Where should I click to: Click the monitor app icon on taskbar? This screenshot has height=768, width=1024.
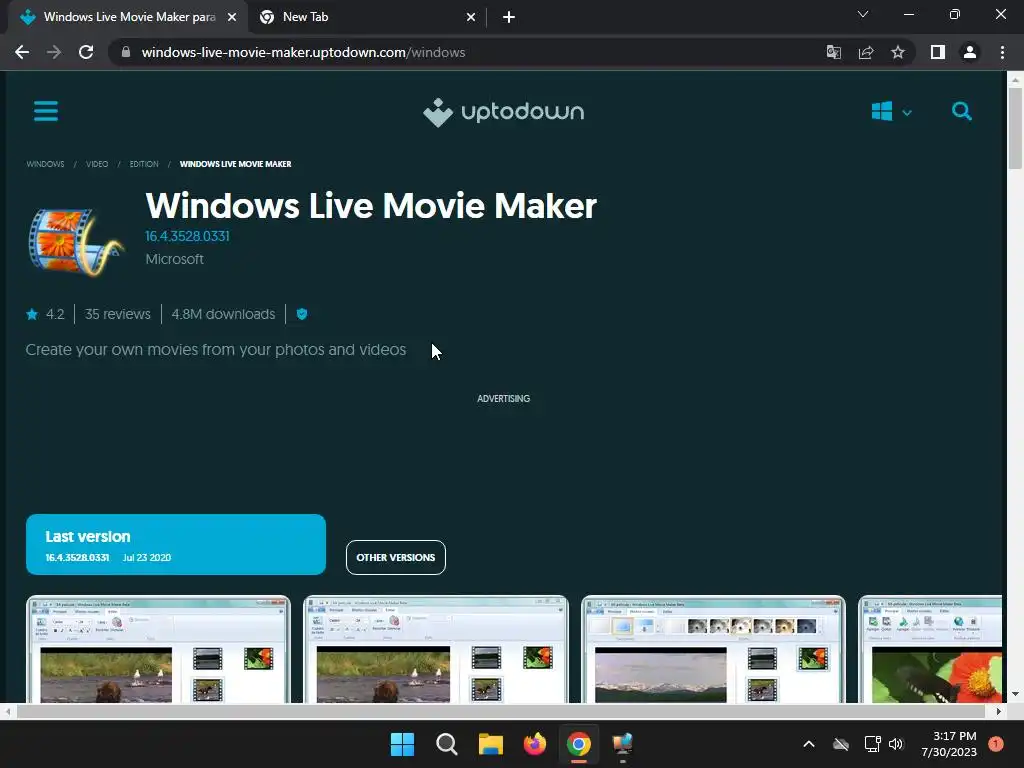[622, 744]
